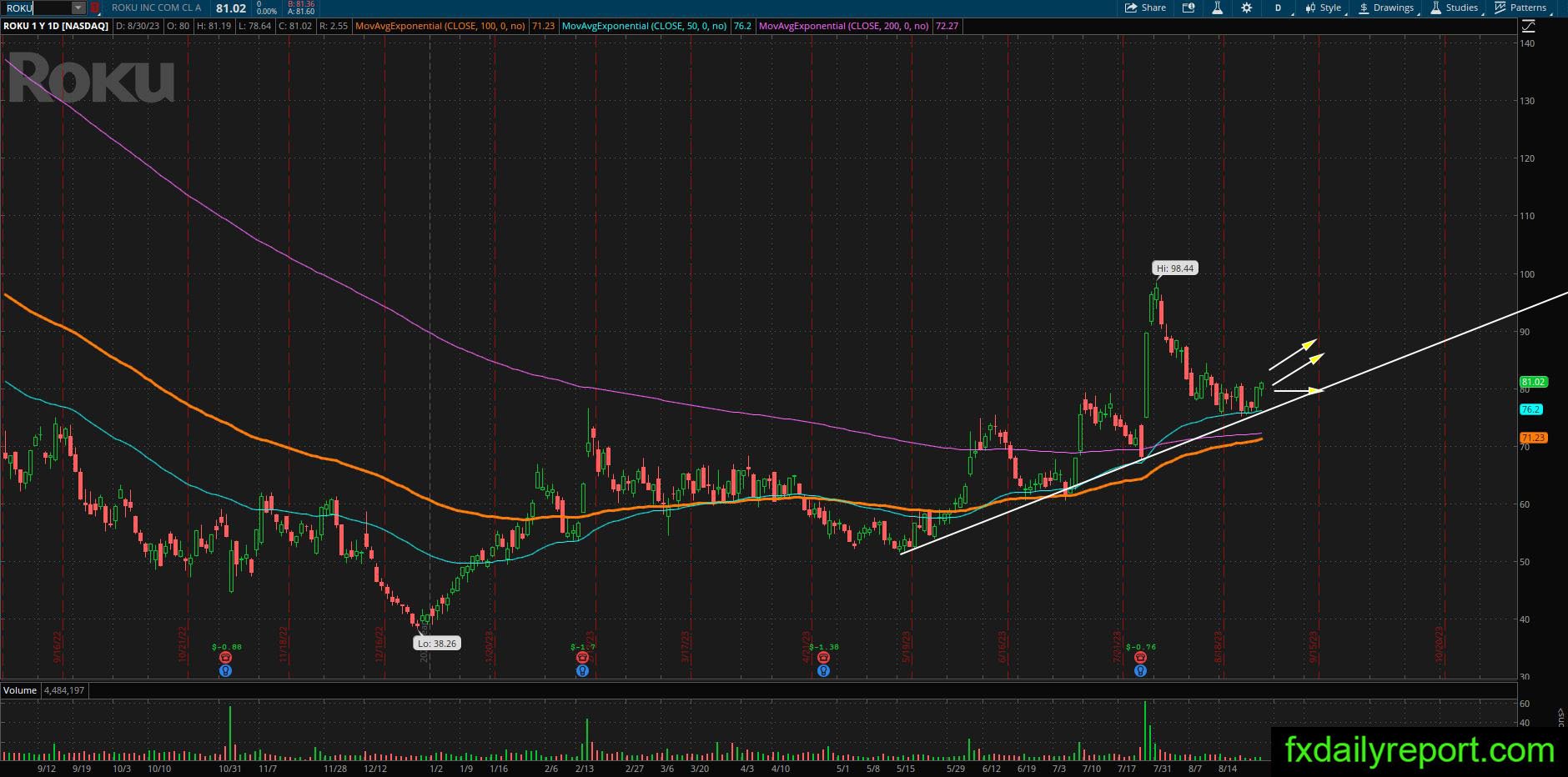Click the orange 71.23 price axis bubble
The width and height of the screenshot is (1568, 777).
coord(1533,438)
